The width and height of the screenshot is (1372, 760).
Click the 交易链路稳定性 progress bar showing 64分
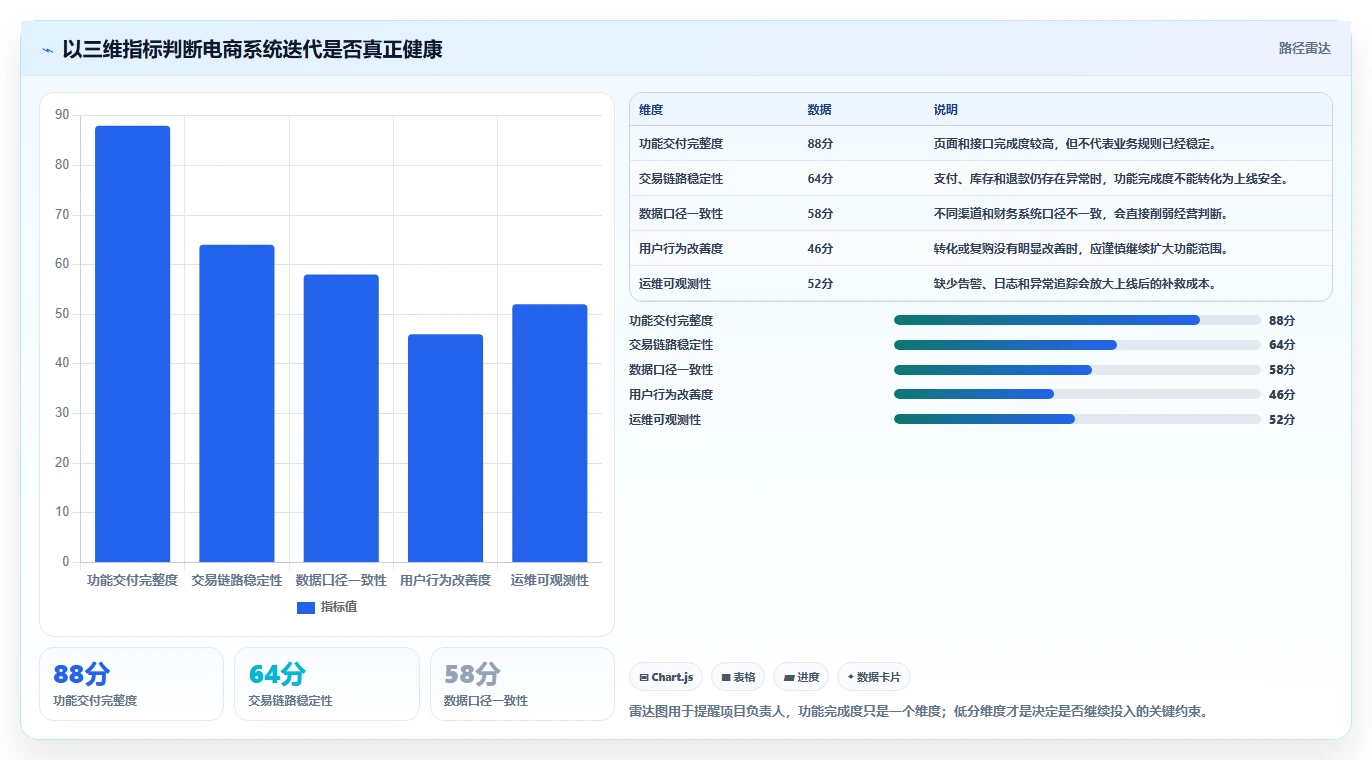click(1077, 345)
